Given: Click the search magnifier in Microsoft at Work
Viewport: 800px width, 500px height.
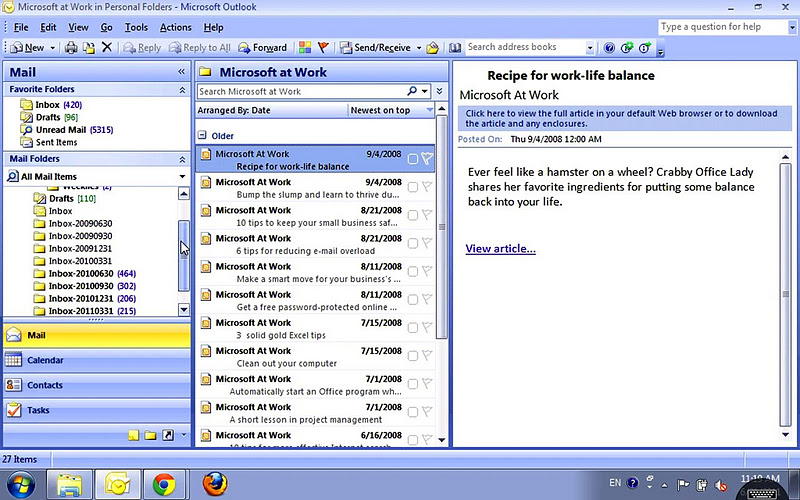Looking at the screenshot, I should 412,91.
